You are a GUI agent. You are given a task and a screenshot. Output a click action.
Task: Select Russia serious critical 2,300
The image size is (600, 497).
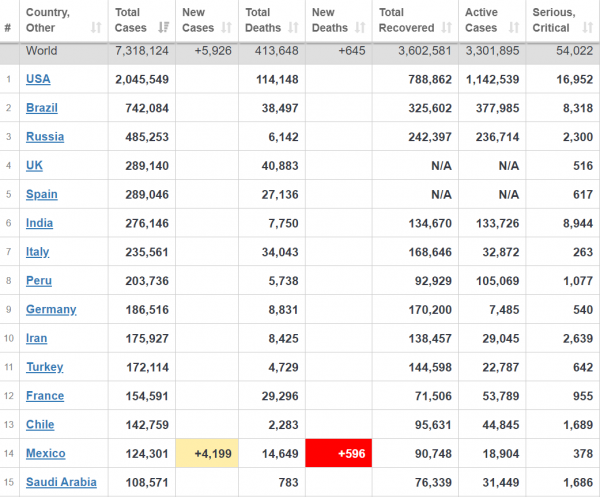pyautogui.click(x=578, y=137)
